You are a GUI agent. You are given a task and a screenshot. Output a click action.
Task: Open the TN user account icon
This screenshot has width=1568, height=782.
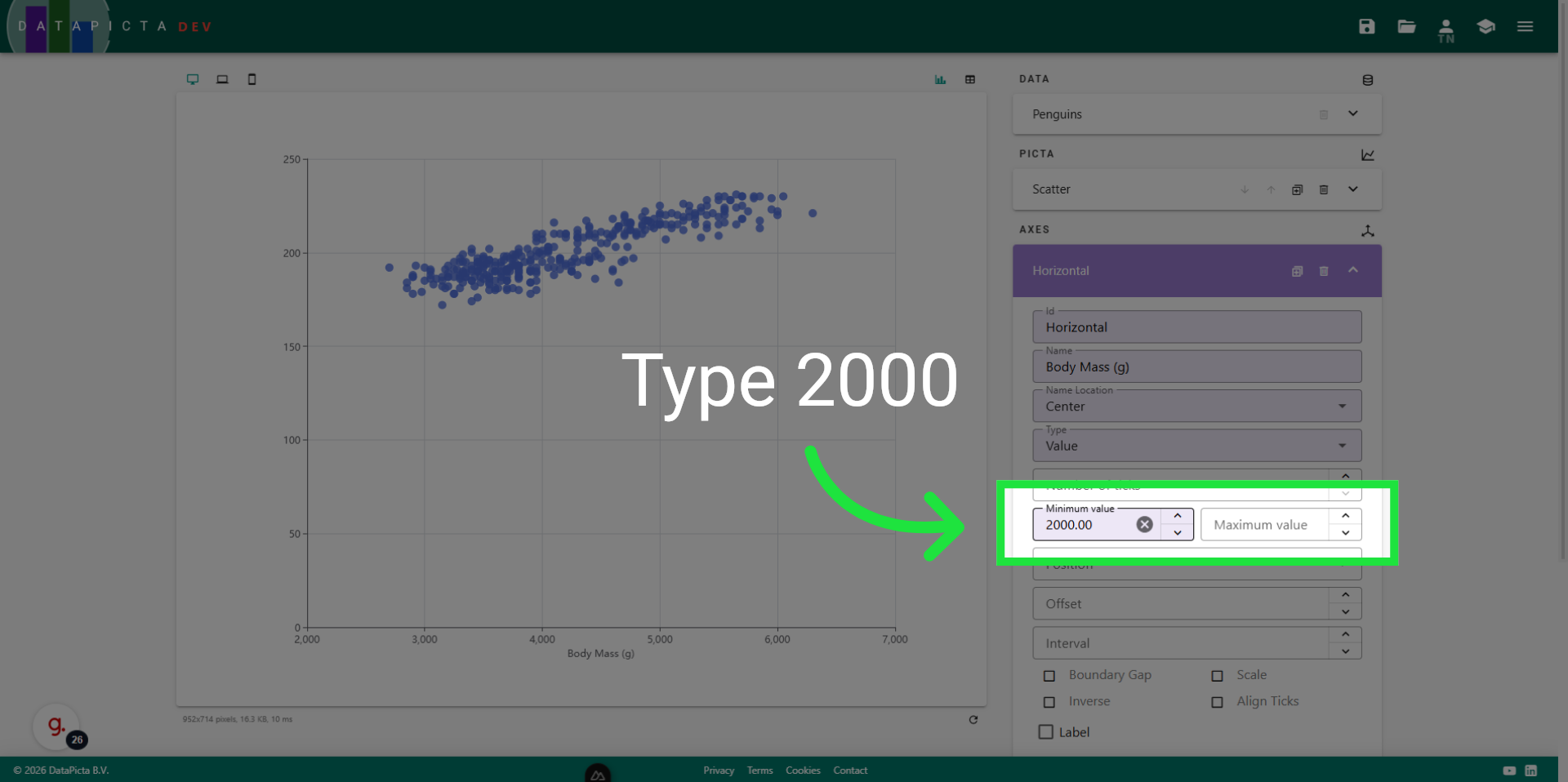pos(1445,29)
